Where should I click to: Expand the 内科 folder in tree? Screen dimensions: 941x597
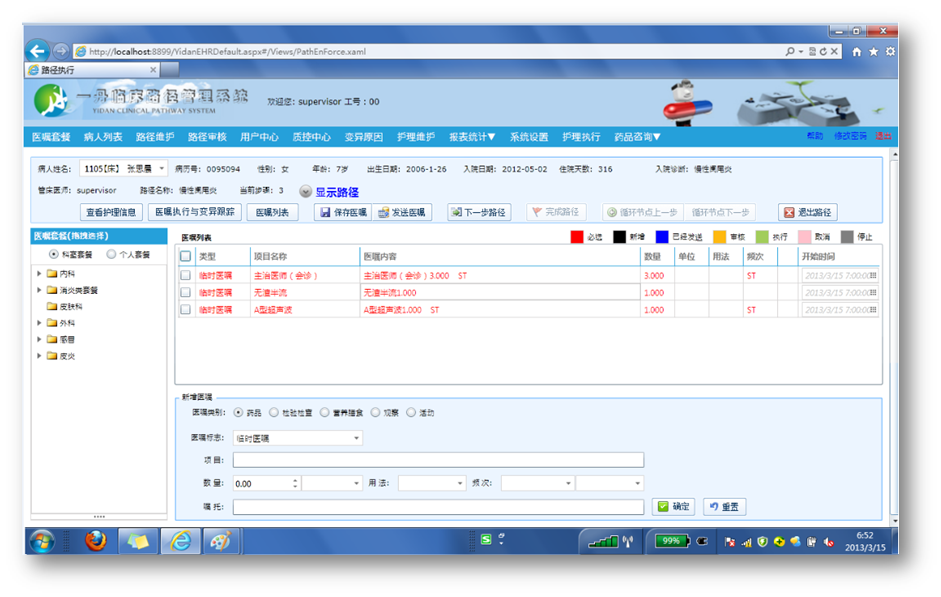[39, 273]
